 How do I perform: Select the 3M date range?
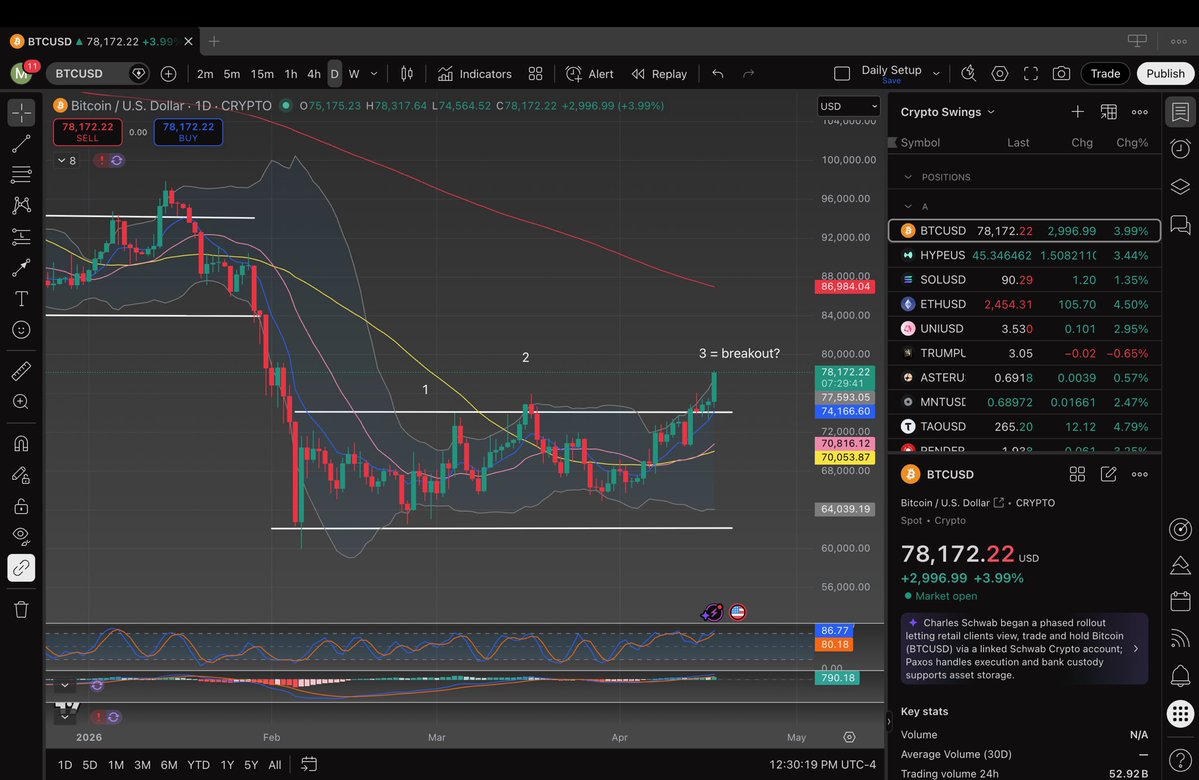click(142, 765)
